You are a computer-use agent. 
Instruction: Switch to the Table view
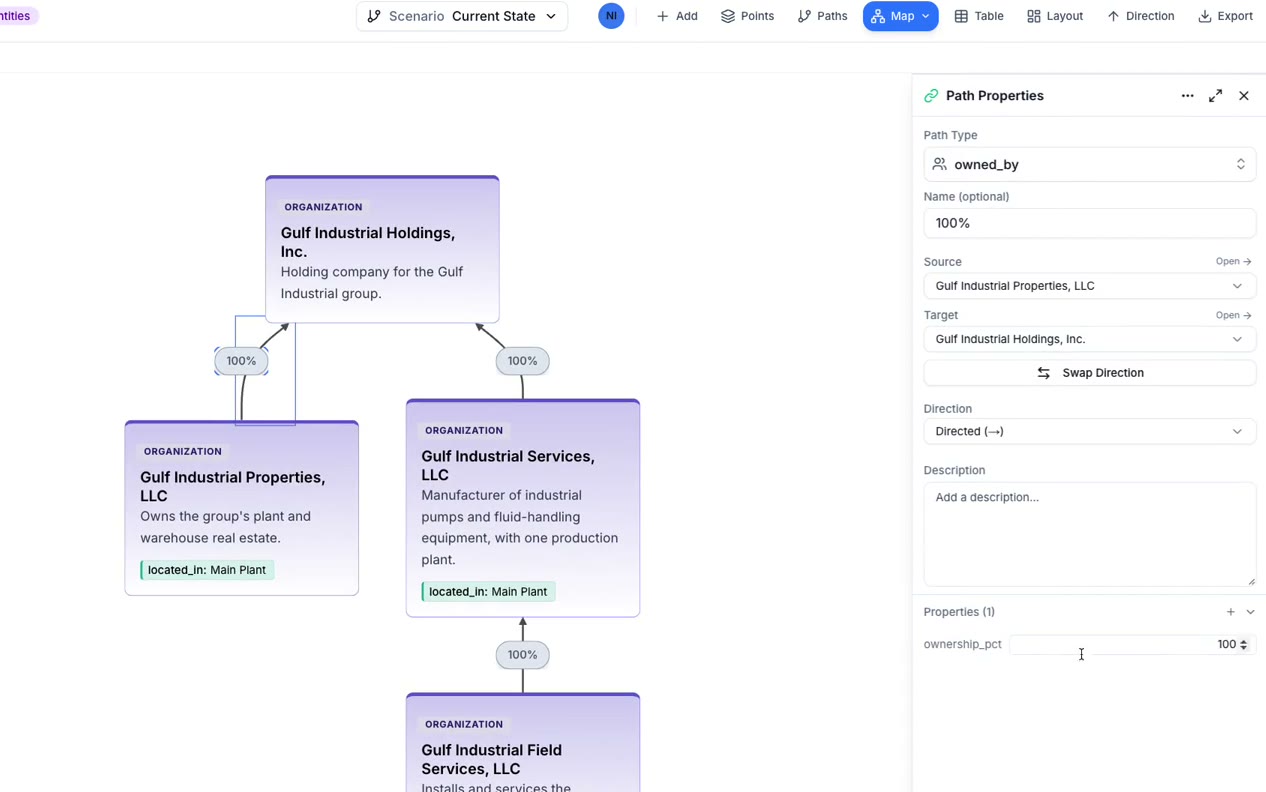tap(979, 16)
